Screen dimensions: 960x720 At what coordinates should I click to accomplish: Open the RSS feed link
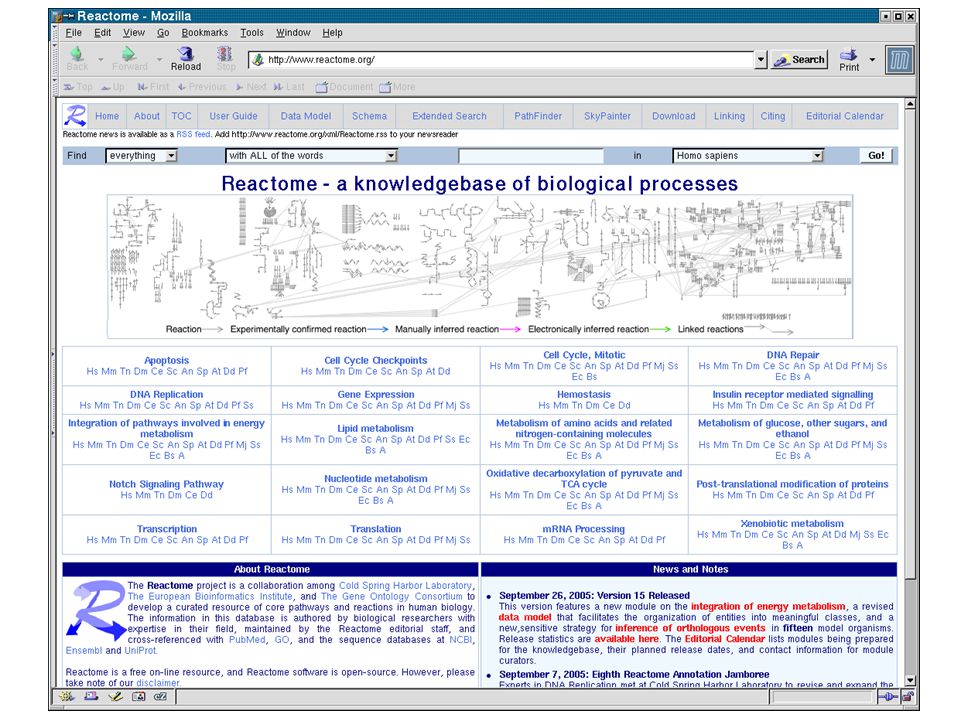click(x=193, y=134)
